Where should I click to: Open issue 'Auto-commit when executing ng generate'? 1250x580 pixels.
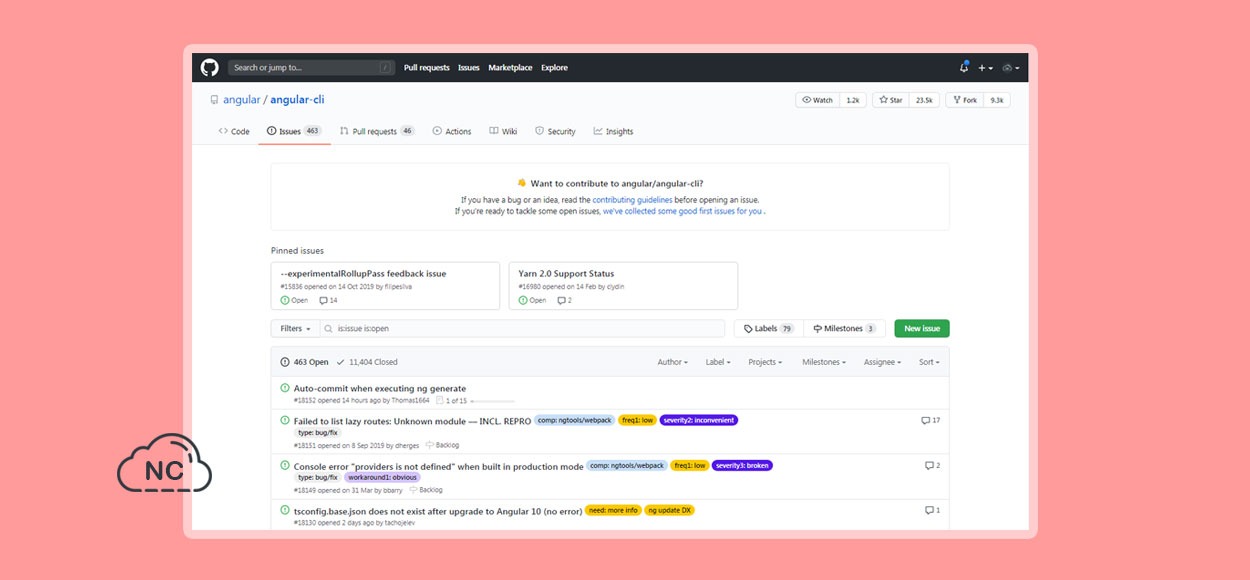coord(380,388)
